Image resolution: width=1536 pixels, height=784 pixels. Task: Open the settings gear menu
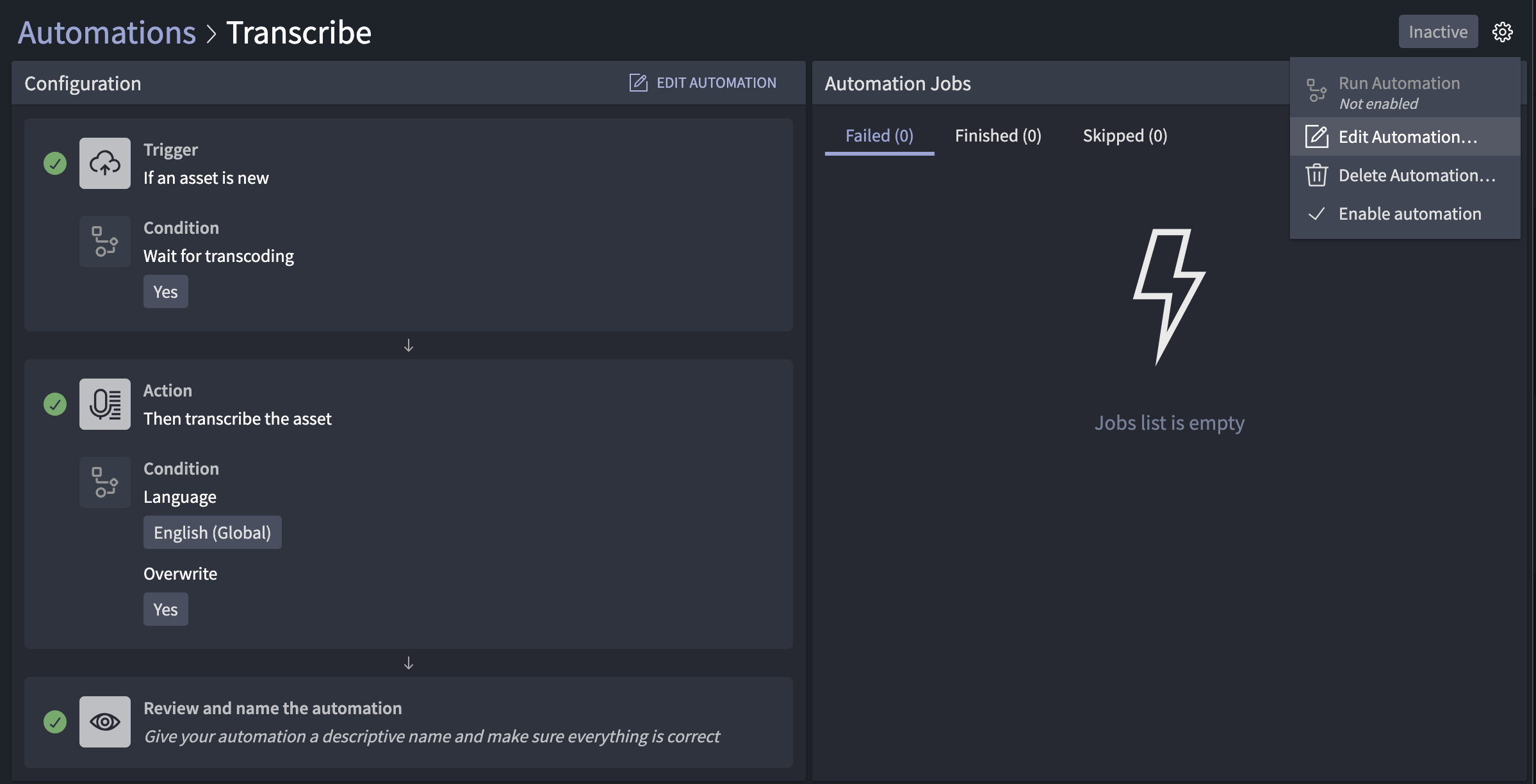pos(1502,32)
